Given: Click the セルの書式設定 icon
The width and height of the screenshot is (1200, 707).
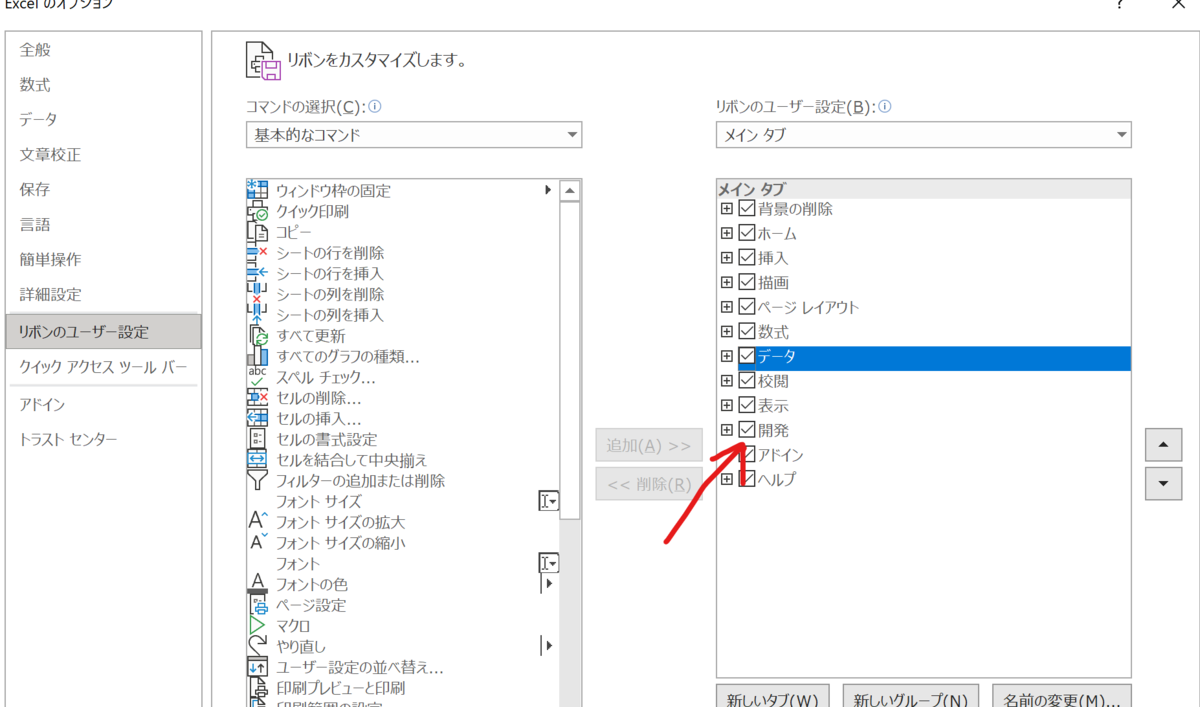Looking at the screenshot, I should [x=257, y=439].
